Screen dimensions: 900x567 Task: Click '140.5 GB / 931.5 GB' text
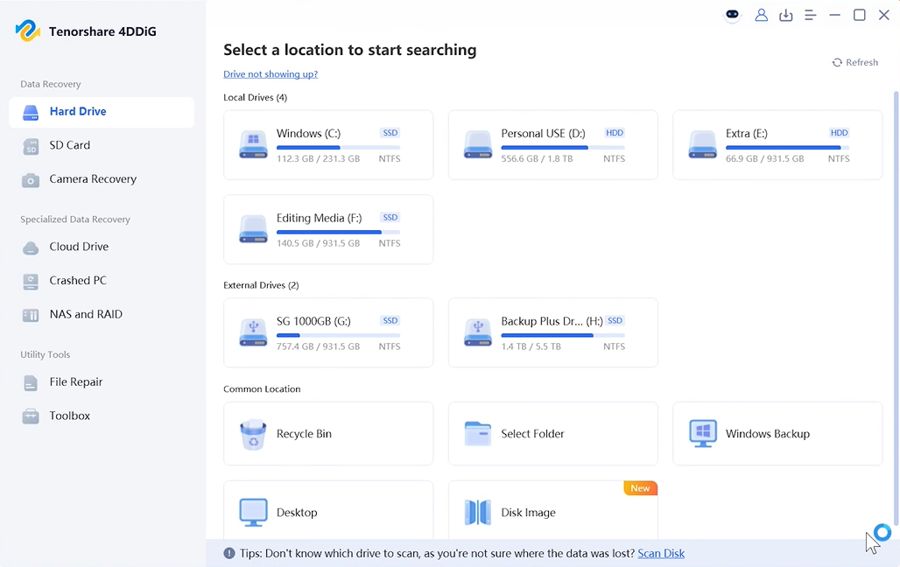coord(318,244)
